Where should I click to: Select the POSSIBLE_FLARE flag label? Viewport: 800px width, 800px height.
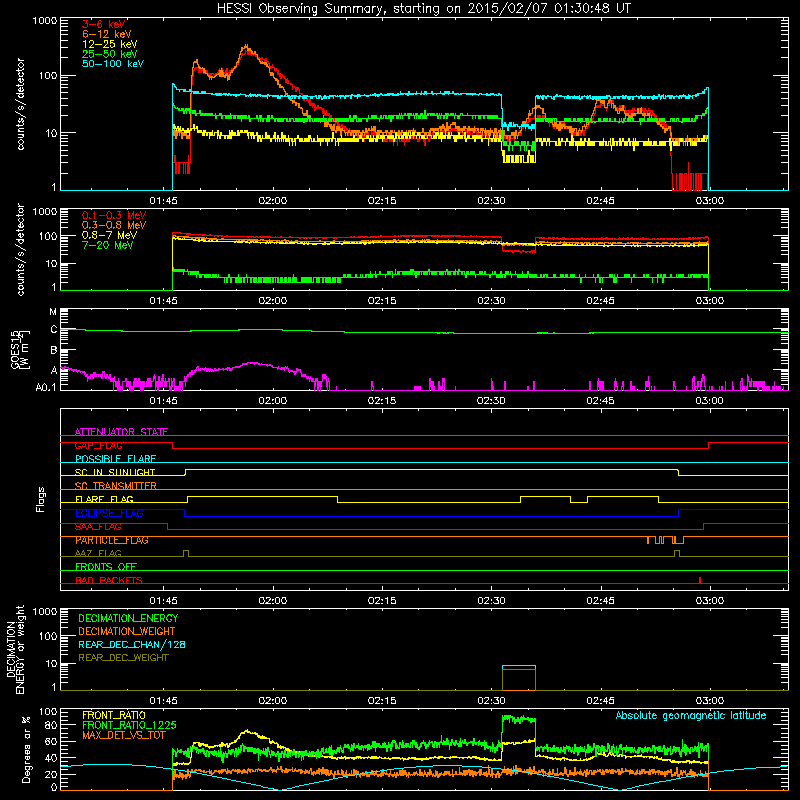pyautogui.click(x=115, y=459)
